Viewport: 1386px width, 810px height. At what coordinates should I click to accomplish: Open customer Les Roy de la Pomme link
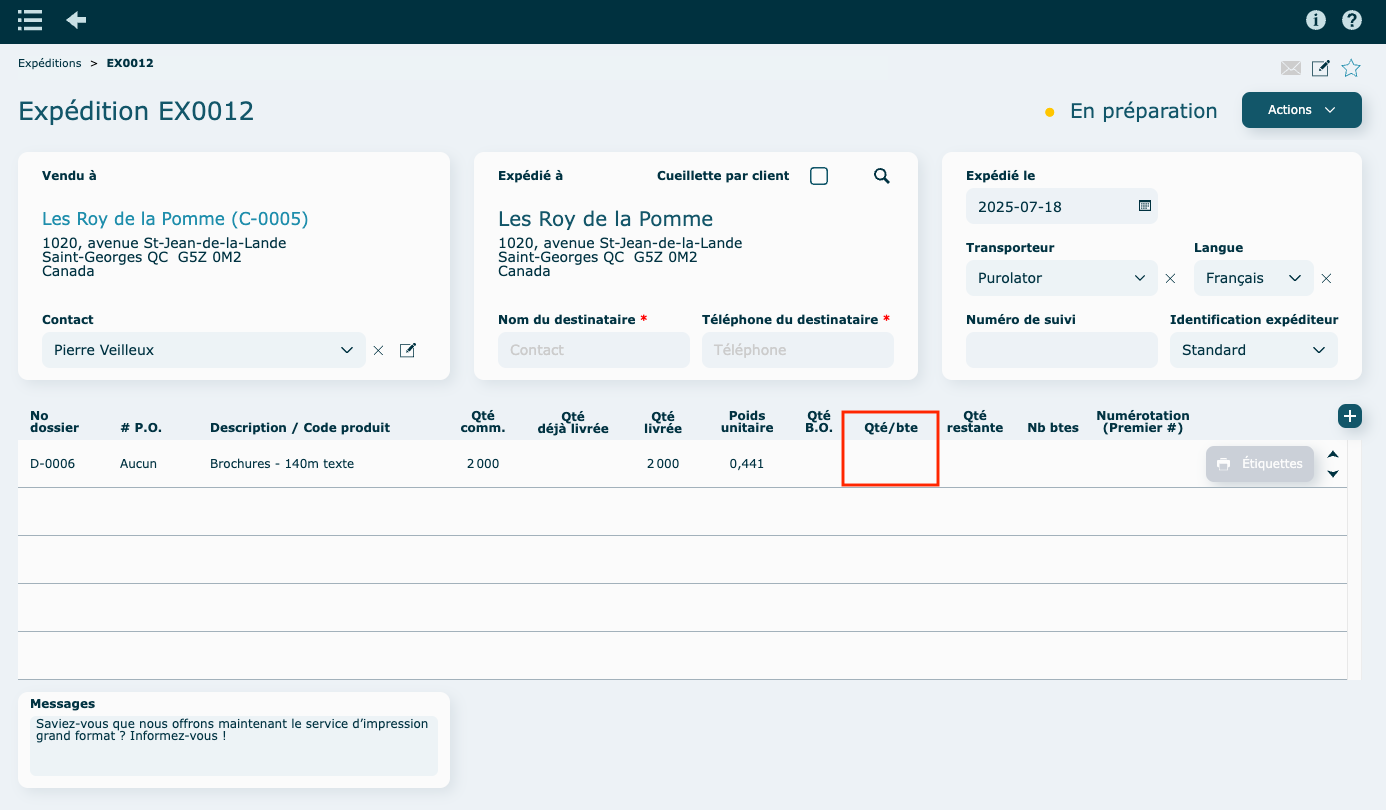[175, 218]
